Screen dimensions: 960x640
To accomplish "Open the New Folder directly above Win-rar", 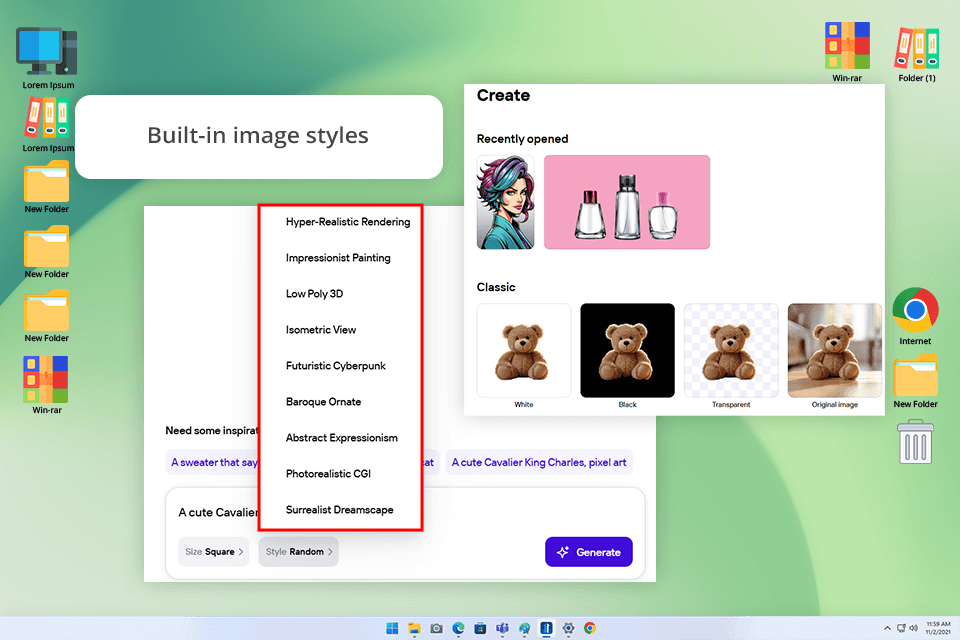I will click(x=47, y=316).
